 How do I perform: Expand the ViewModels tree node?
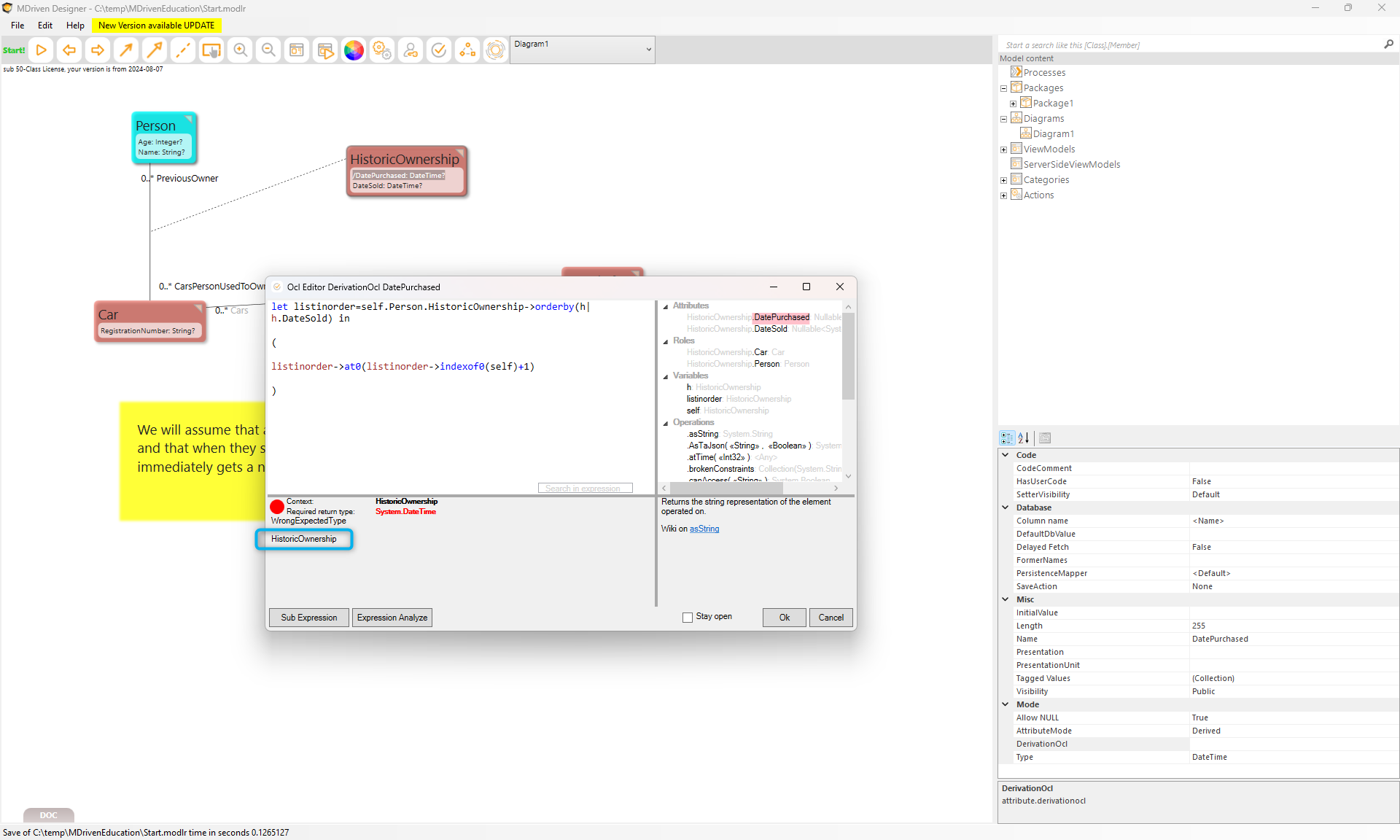[x=1004, y=149]
